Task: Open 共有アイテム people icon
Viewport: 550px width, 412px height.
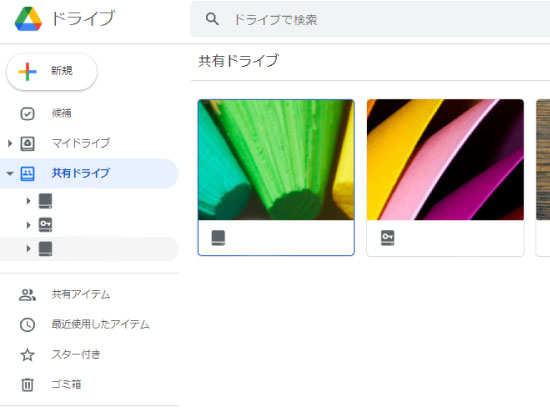Action: tap(27, 295)
